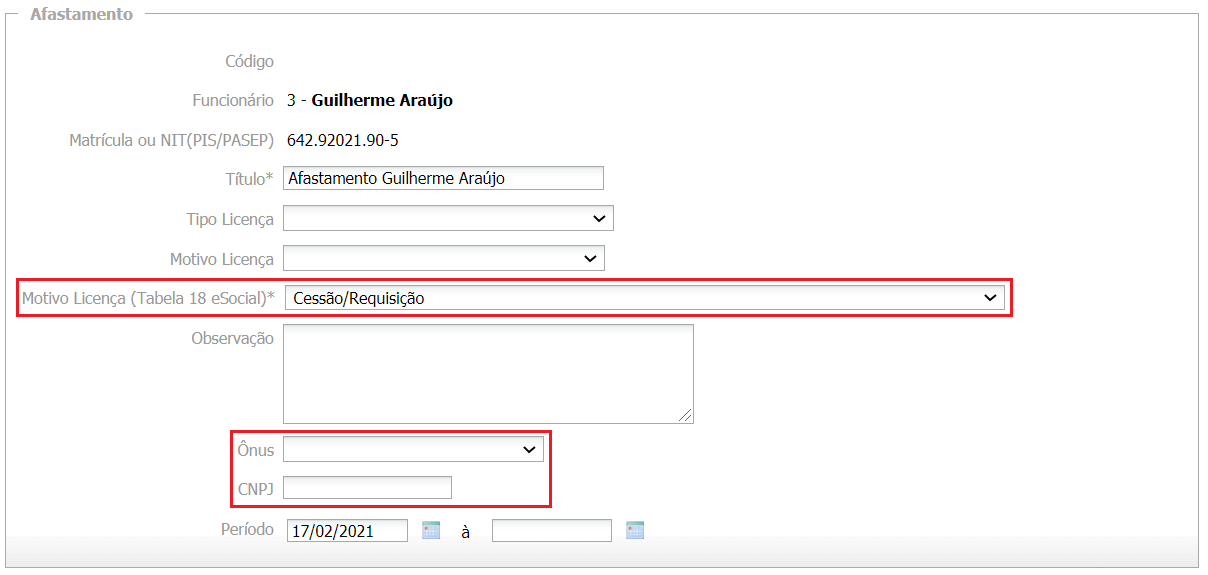Click the empty Período end date field
Image resolution: width=1208 pixels, height=575 pixels.
[x=551, y=531]
